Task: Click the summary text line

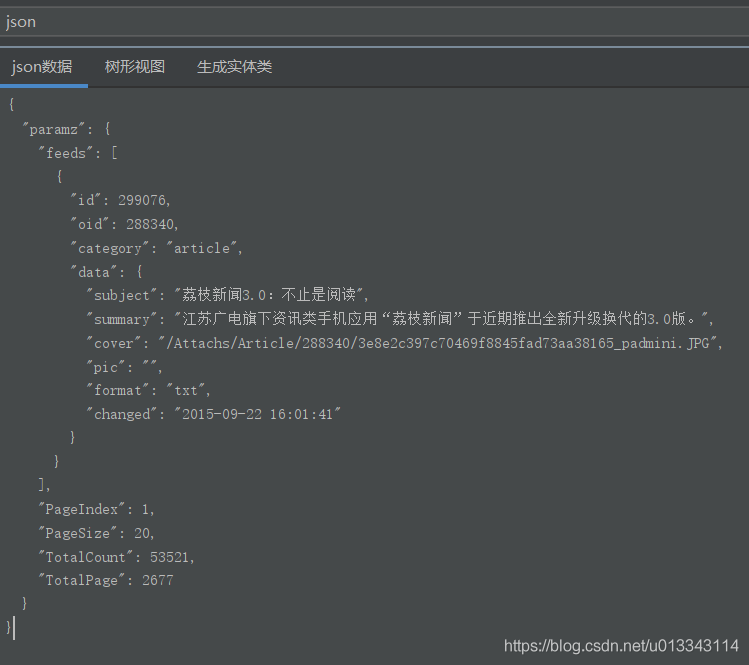Action: coord(399,319)
